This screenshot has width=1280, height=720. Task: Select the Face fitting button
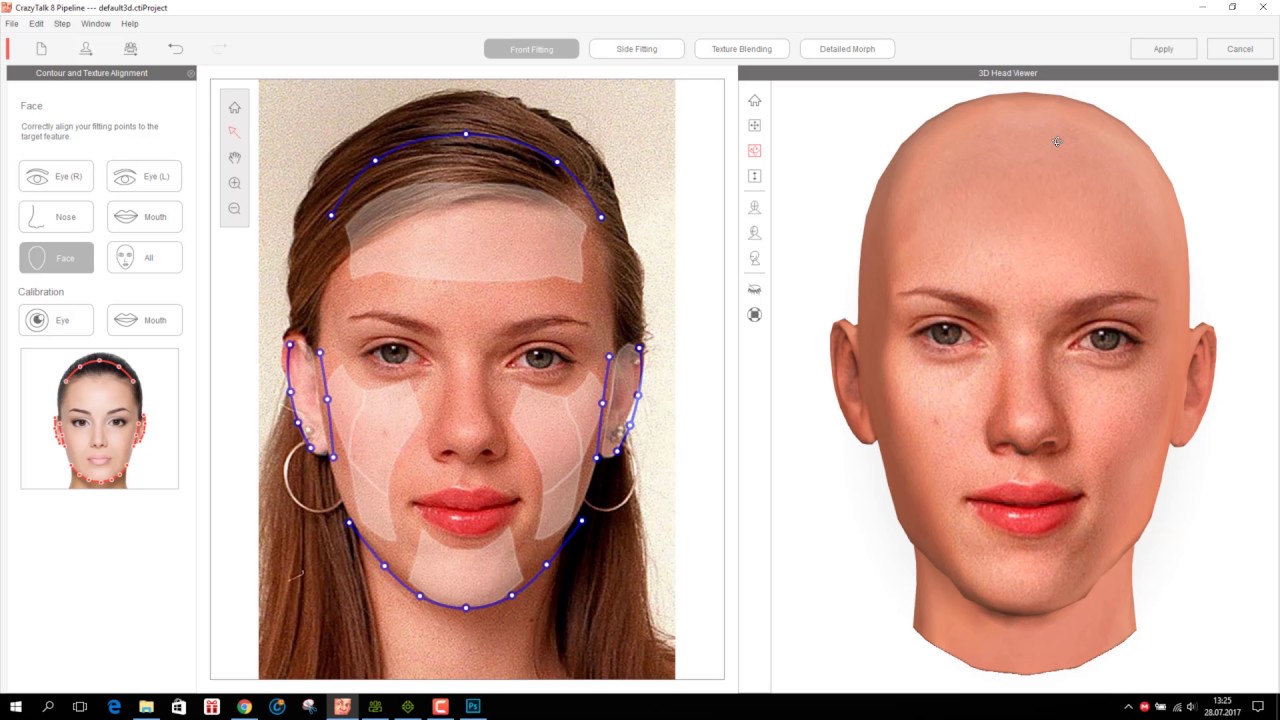(56, 257)
